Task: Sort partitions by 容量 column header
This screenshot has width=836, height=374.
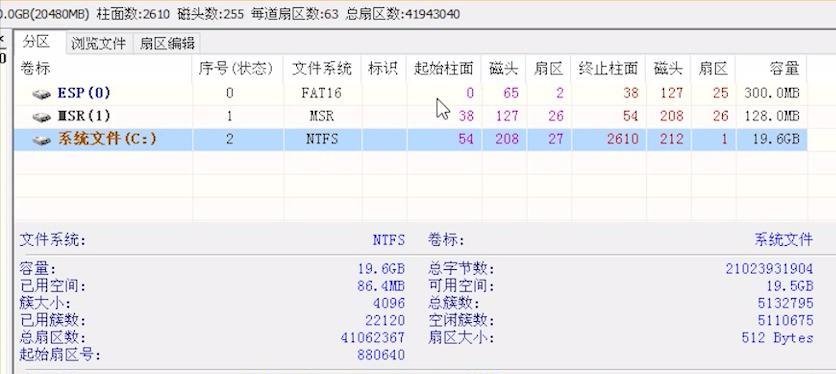Action: [x=771, y=68]
